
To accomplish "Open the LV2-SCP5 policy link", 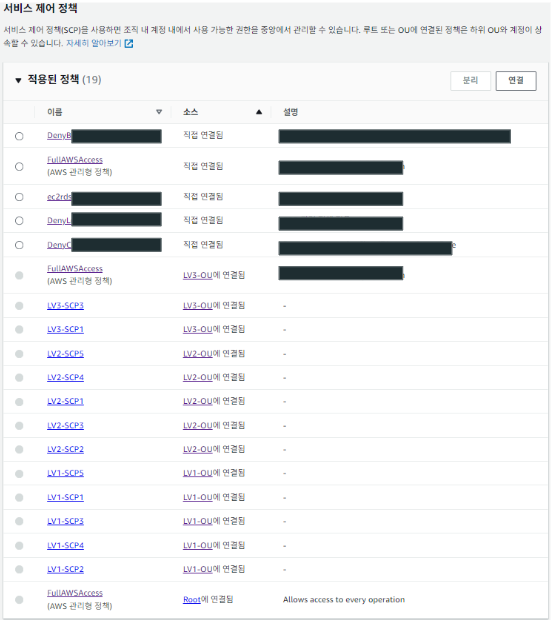I will coord(65,354).
